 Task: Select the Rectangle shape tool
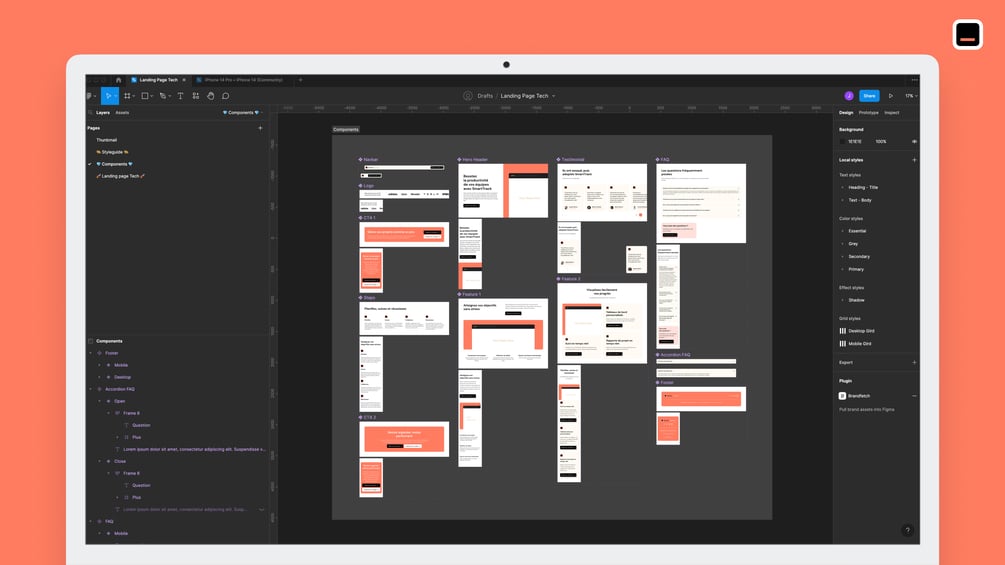click(x=145, y=96)
